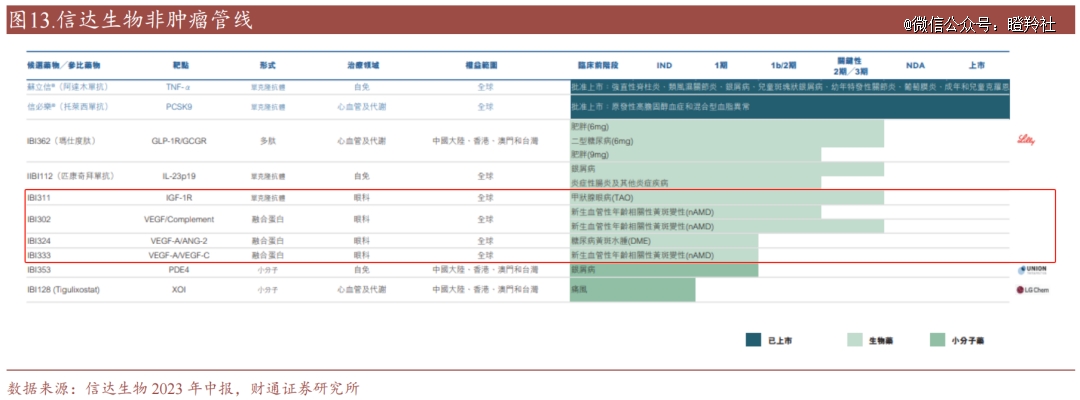Select the 蘇立信 (阿達木單抗) drug name
This screenshot has height=400, width=1080.
click(x=68, y=87)
